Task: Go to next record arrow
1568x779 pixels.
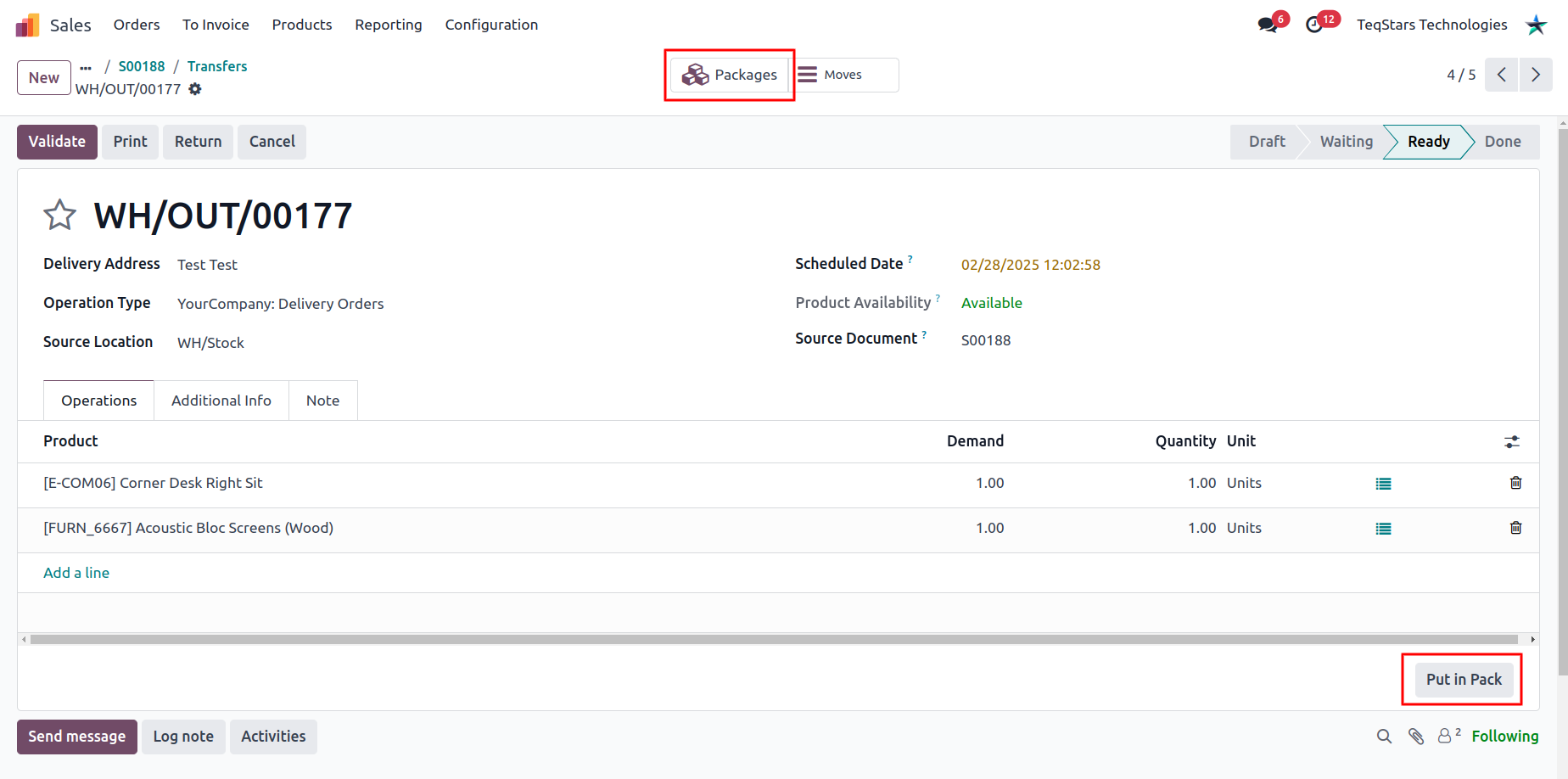Action: (1536, 75)
